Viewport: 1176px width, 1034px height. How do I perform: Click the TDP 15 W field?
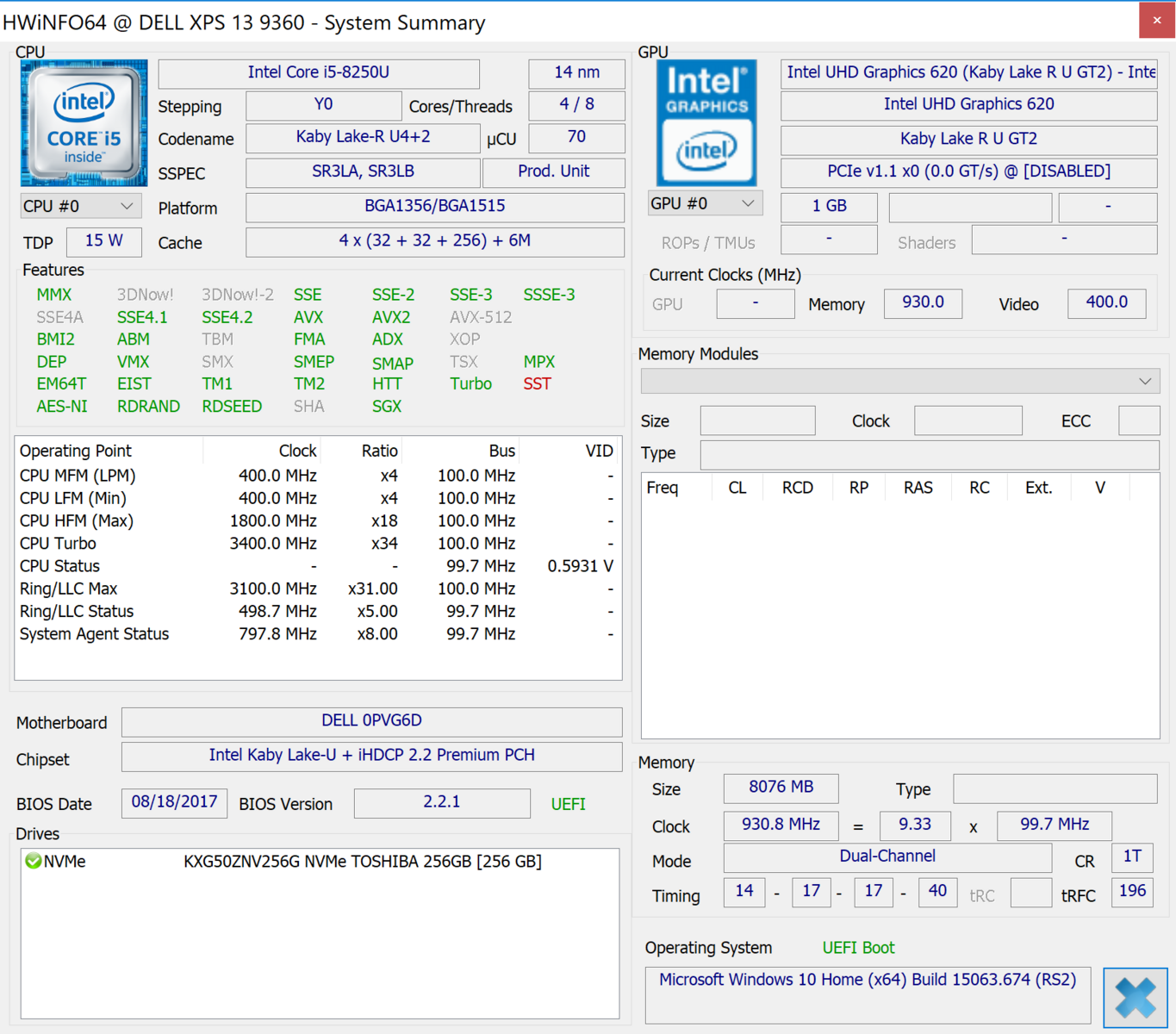point(103,241)
